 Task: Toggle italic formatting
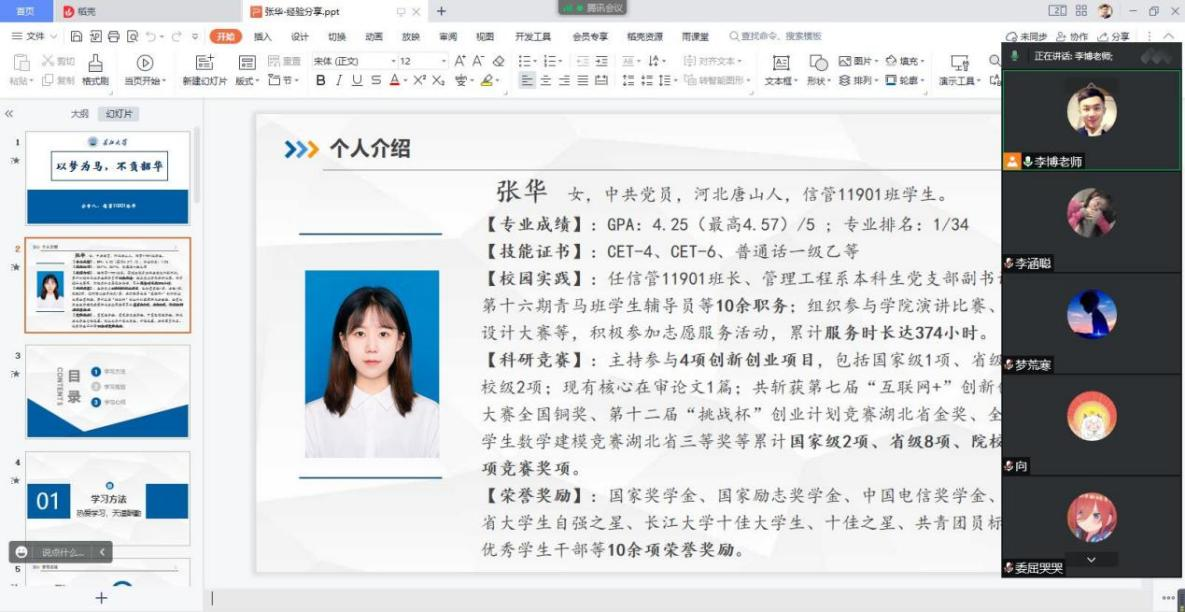(x=338, y=81)
